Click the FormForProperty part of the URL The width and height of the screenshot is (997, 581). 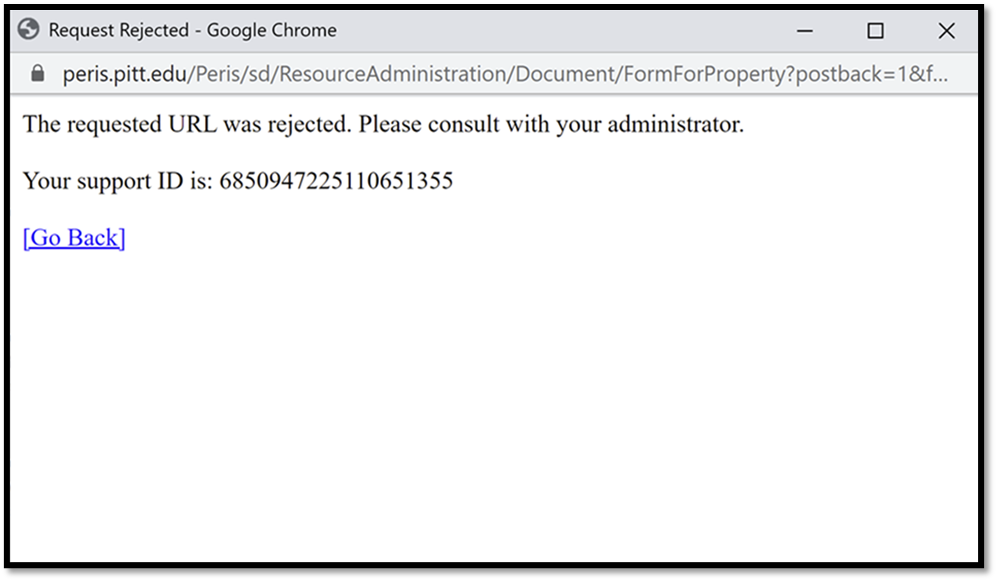705,74
